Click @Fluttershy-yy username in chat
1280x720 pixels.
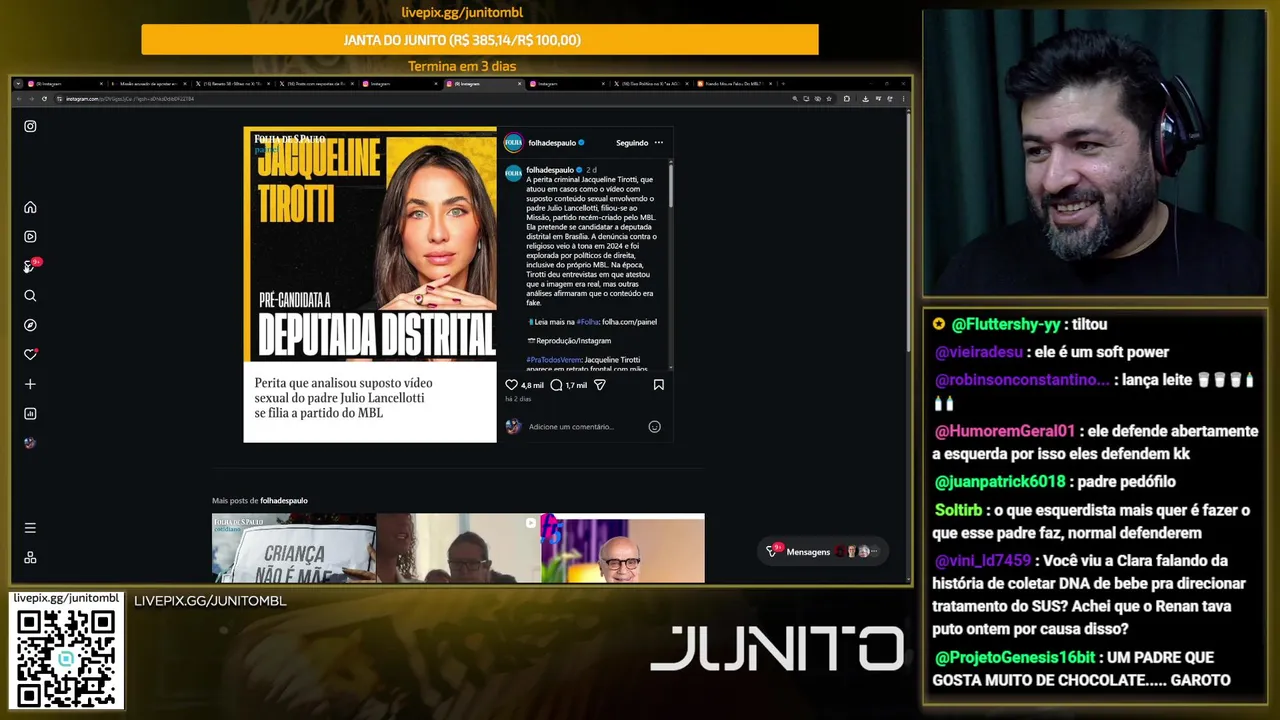point(1006,324)
